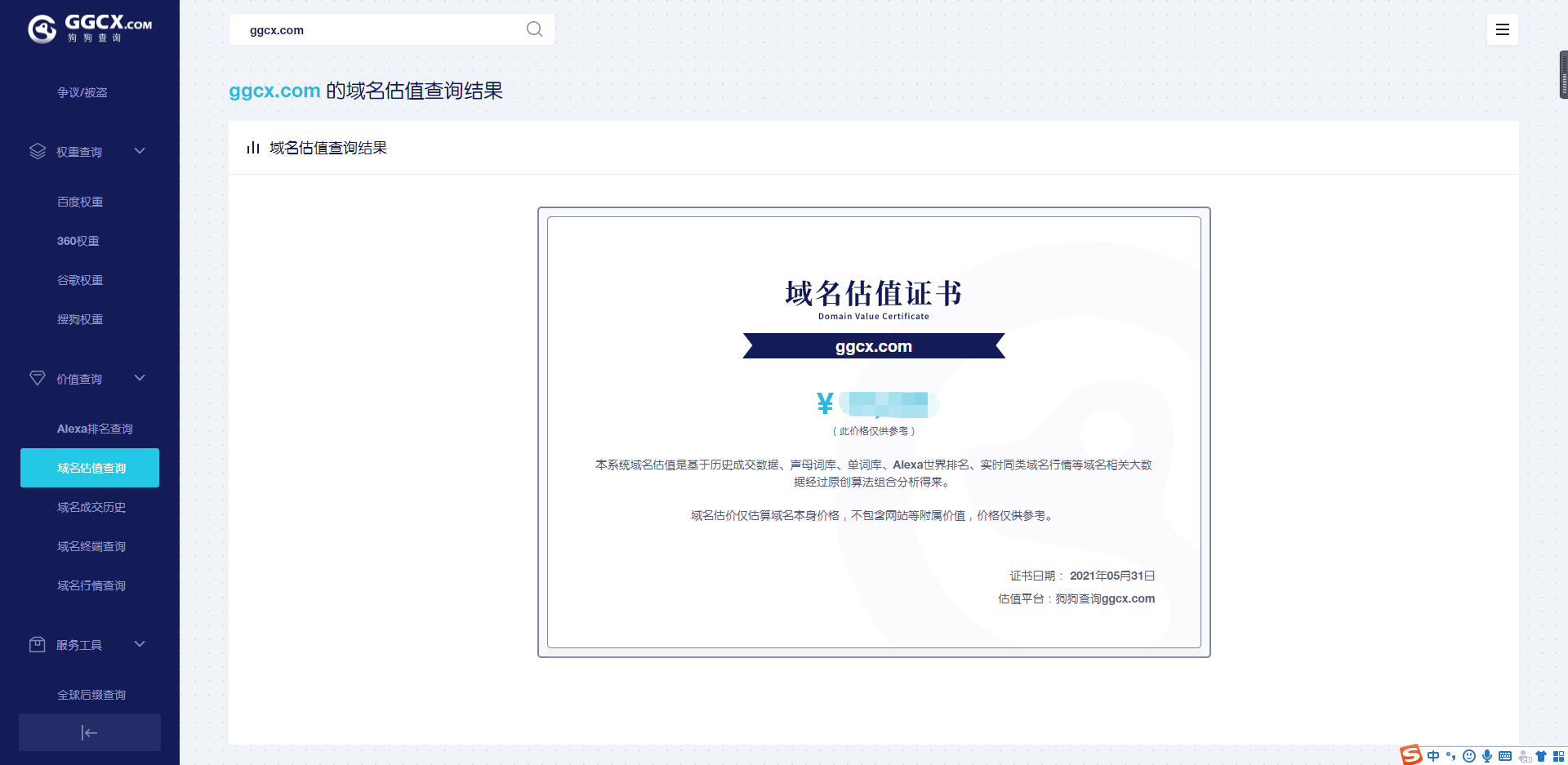Open the Sogou emoji smiley panel

[x=1469, y=756]
